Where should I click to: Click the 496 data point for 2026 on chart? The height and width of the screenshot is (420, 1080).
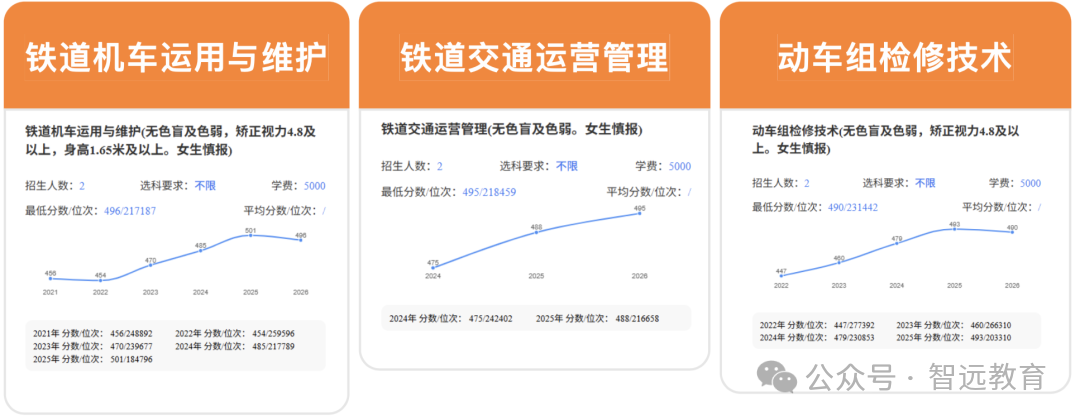[300, 240]
